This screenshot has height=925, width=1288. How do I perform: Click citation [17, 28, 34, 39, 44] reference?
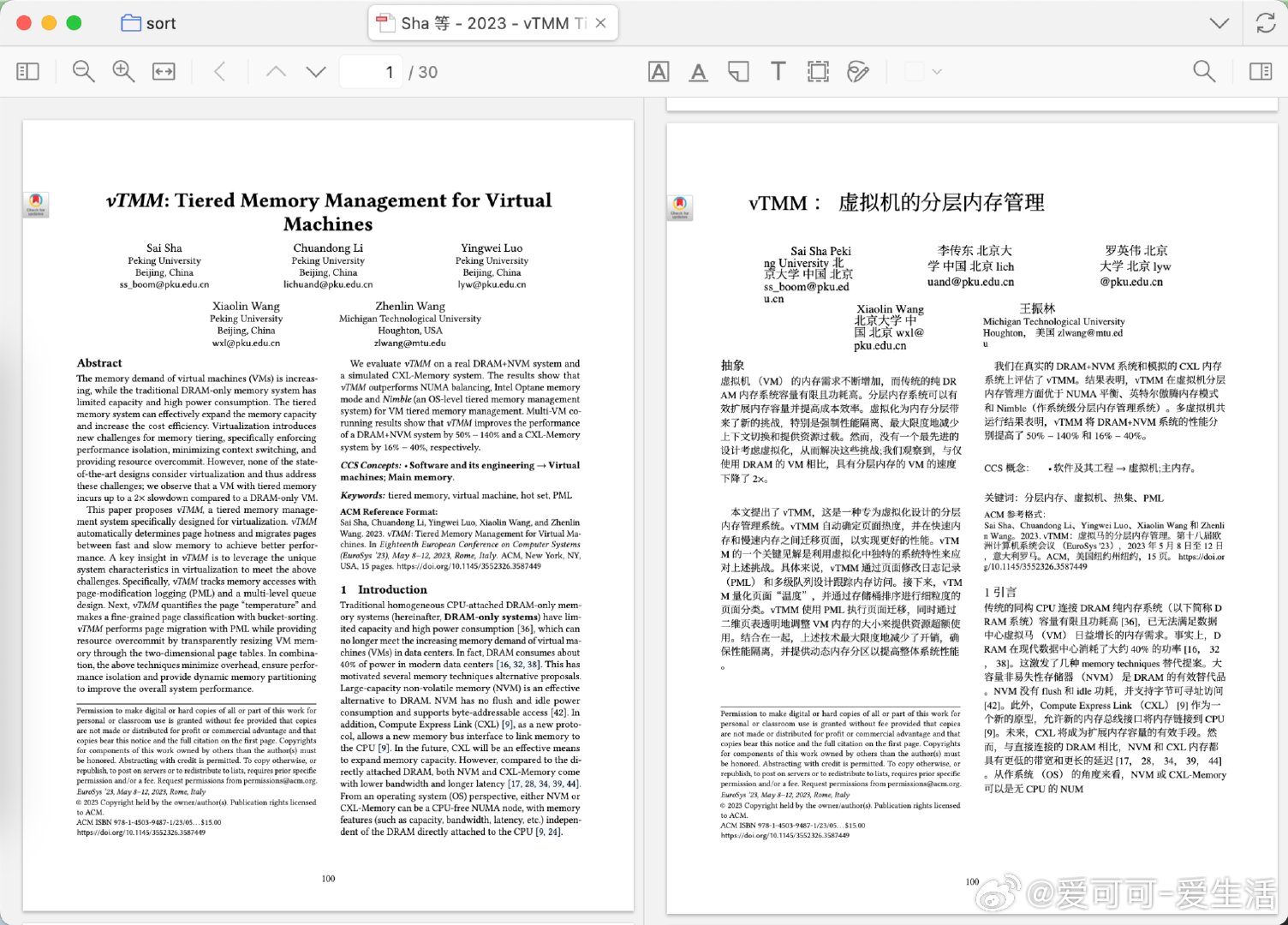click(x=544, y=784)
